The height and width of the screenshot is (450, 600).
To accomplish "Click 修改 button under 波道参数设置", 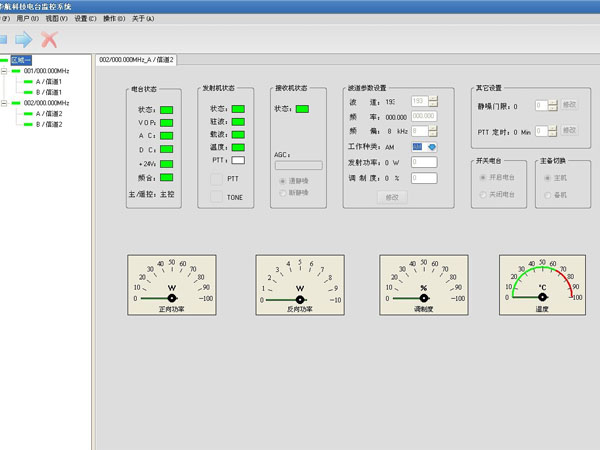I will [392, 197].
